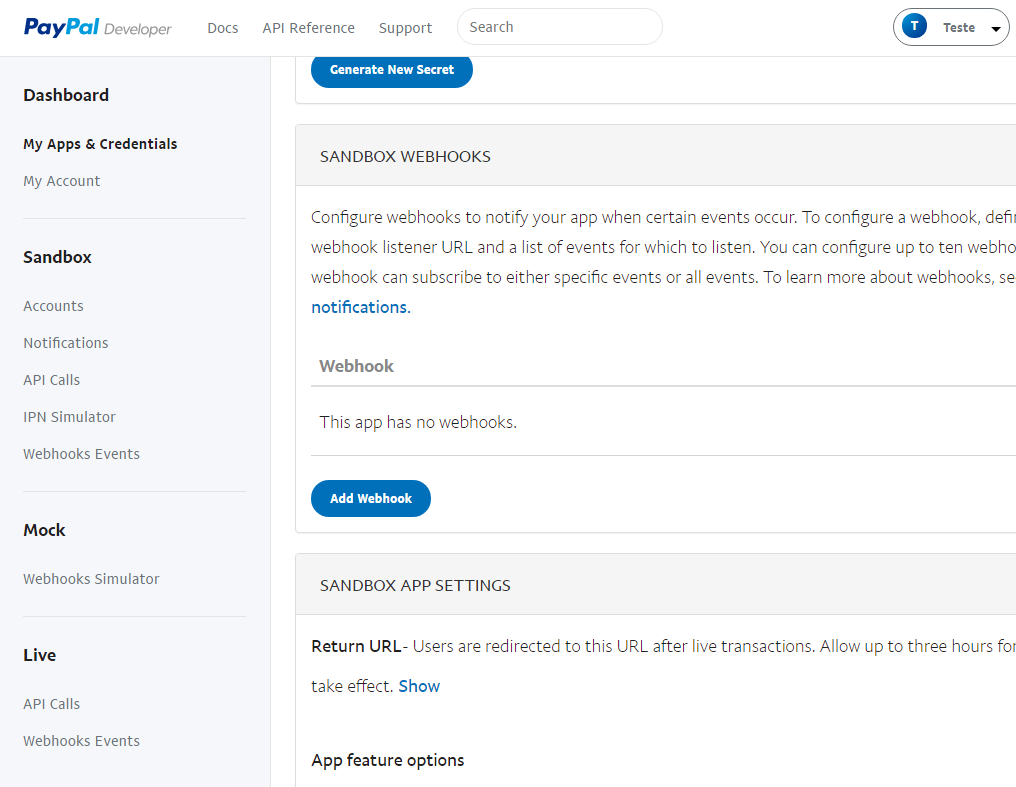Click the Add Webhook button

tap(371, 498)
